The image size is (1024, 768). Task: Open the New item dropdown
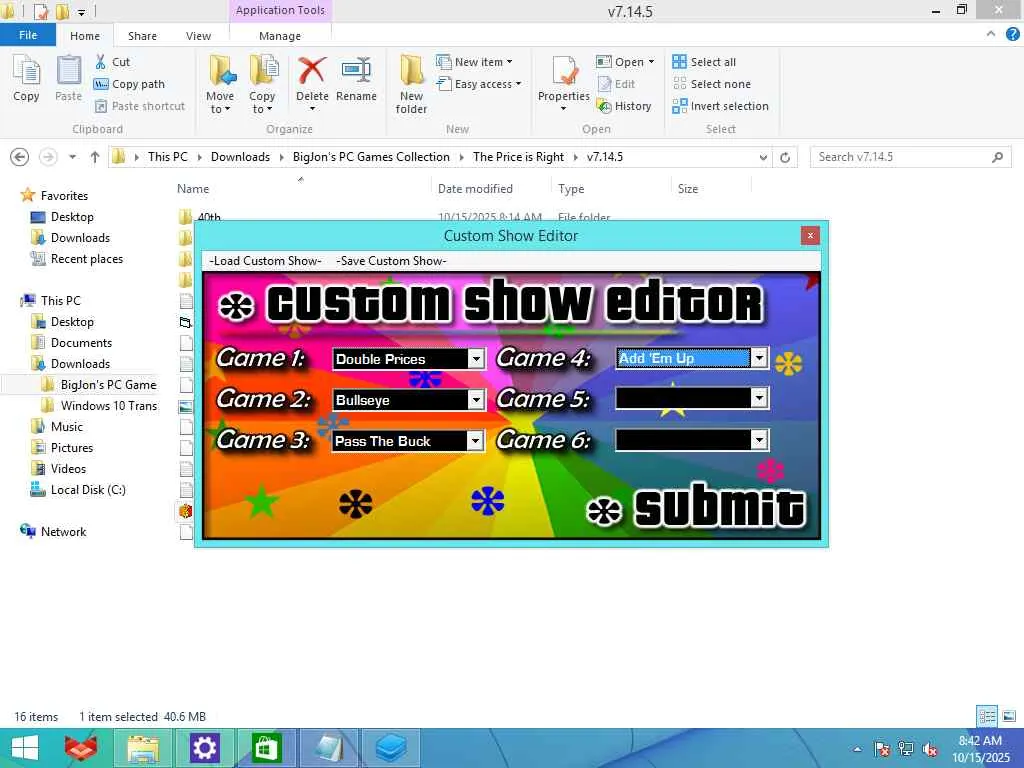(x=475, y=62)
